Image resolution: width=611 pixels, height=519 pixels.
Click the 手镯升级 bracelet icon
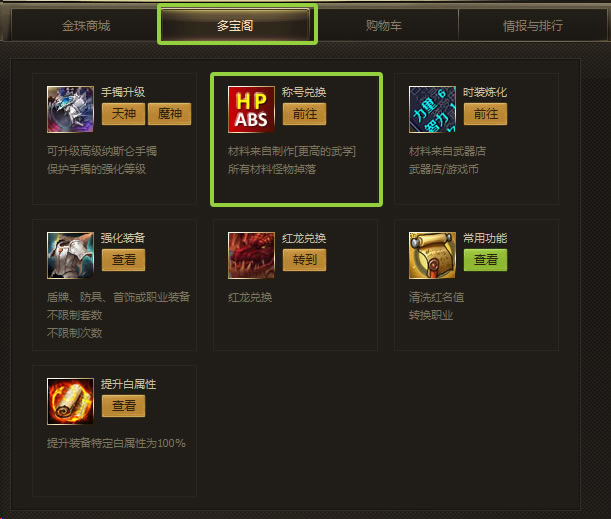[x=70, y=109]
